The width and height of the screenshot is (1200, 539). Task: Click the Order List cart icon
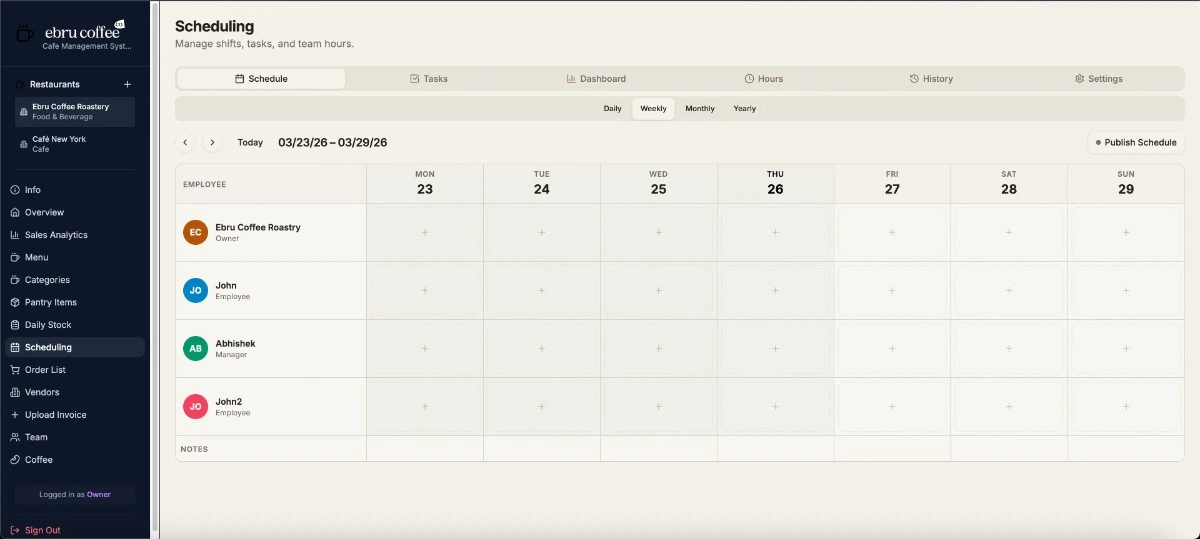click(15, 370)
